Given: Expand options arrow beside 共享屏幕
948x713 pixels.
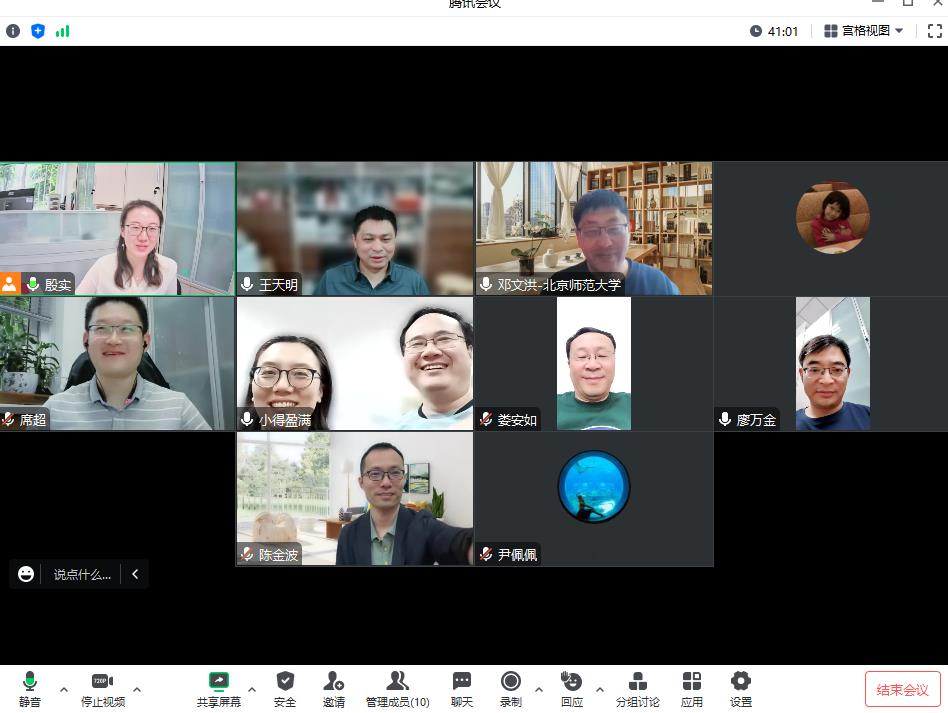Looking at the screenshot, I should click(252, 689).
